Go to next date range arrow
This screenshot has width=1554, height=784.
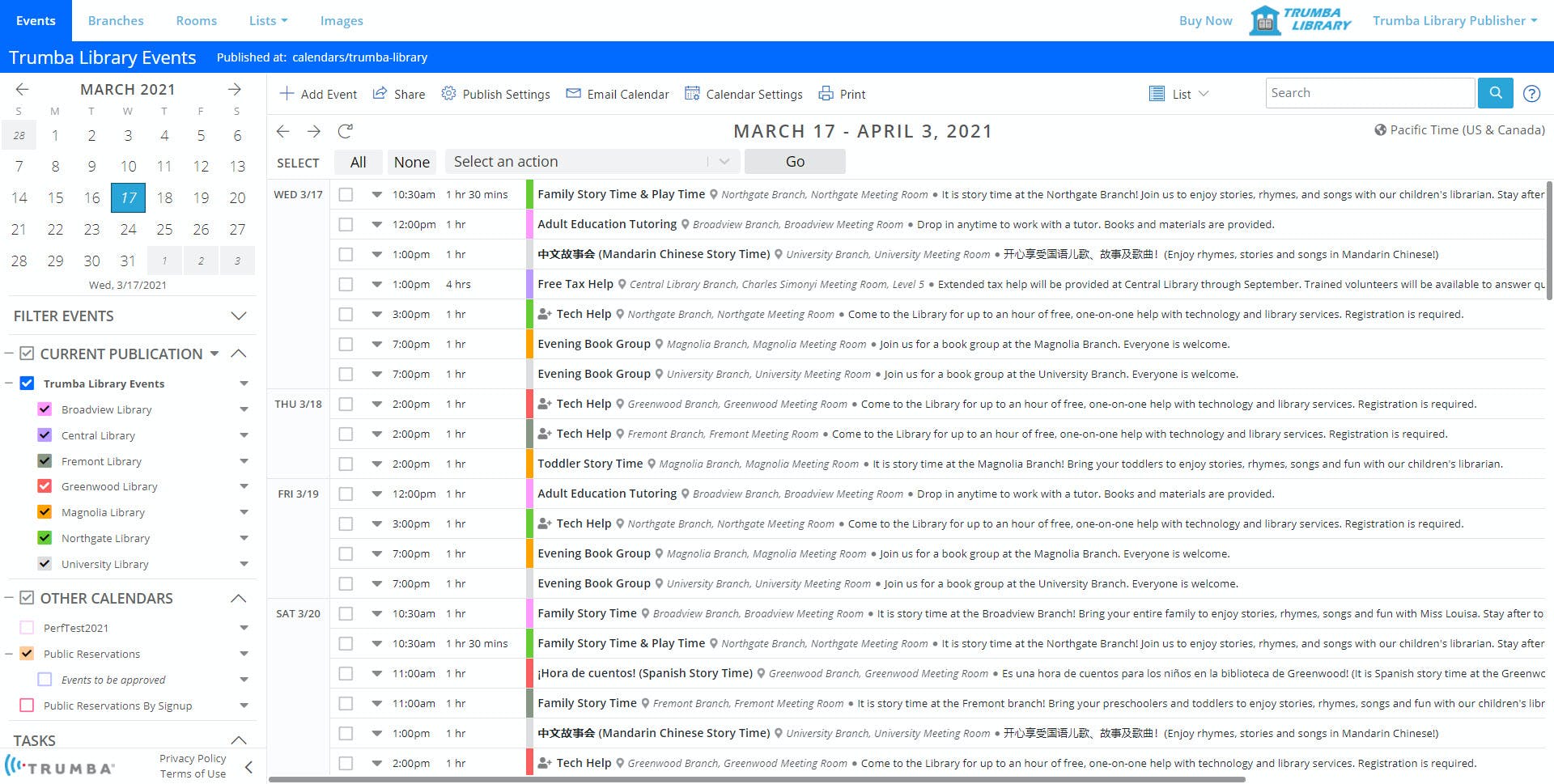point(314,131)
